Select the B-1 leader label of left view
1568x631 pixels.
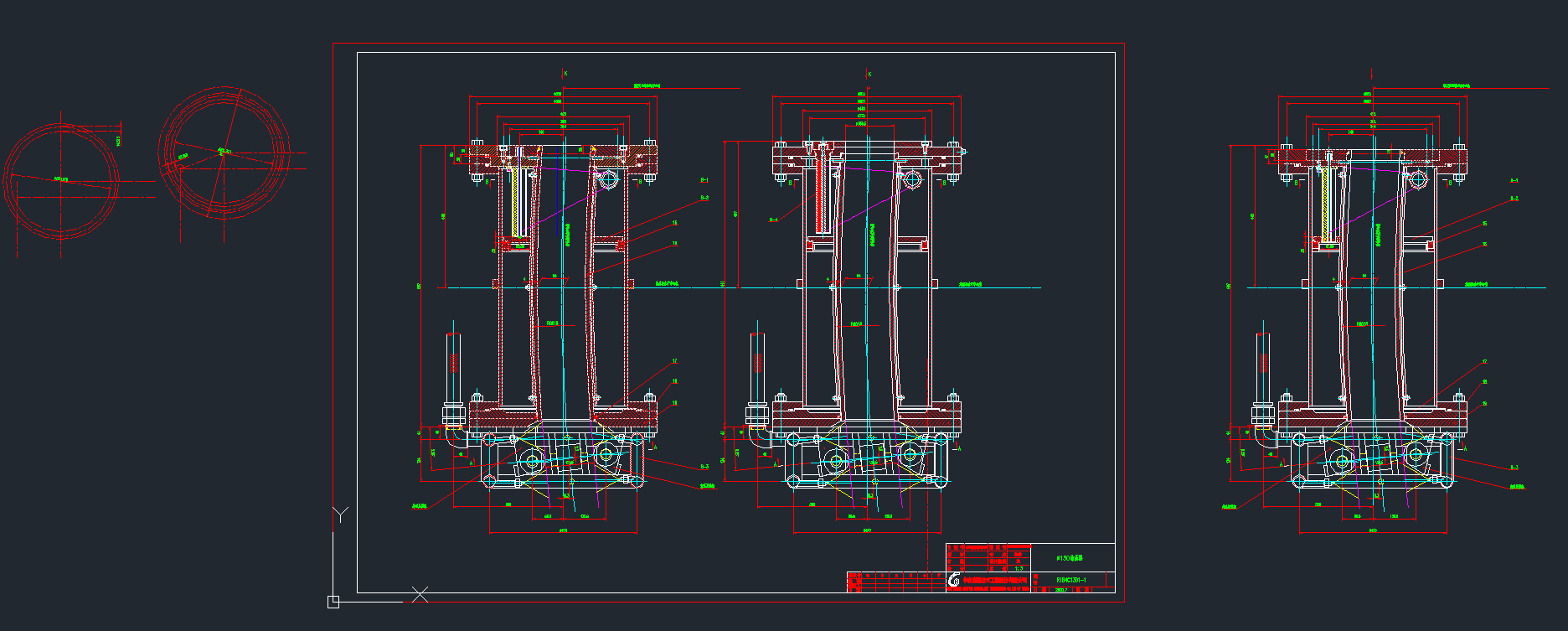704,180
